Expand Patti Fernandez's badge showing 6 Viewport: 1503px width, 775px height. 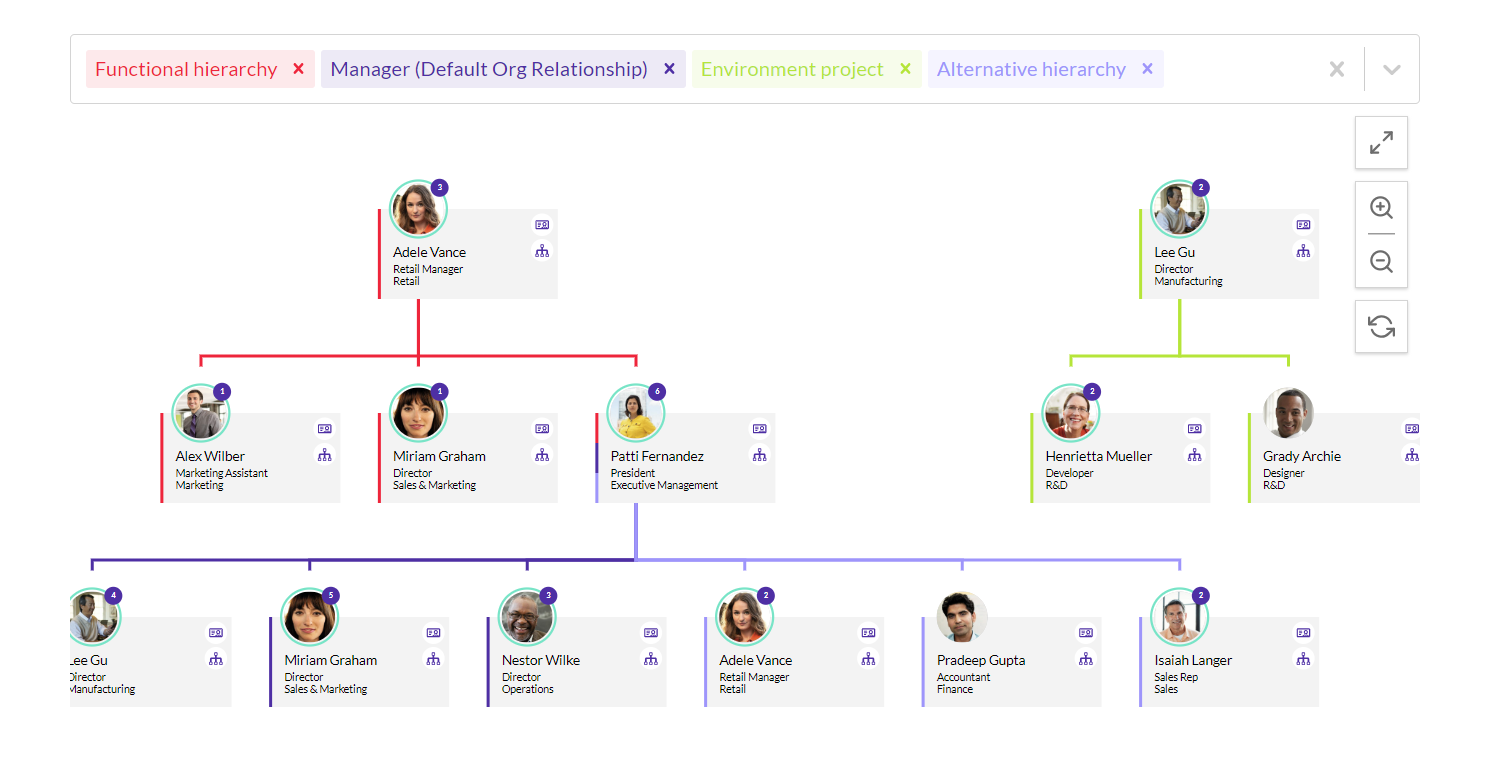657,392
